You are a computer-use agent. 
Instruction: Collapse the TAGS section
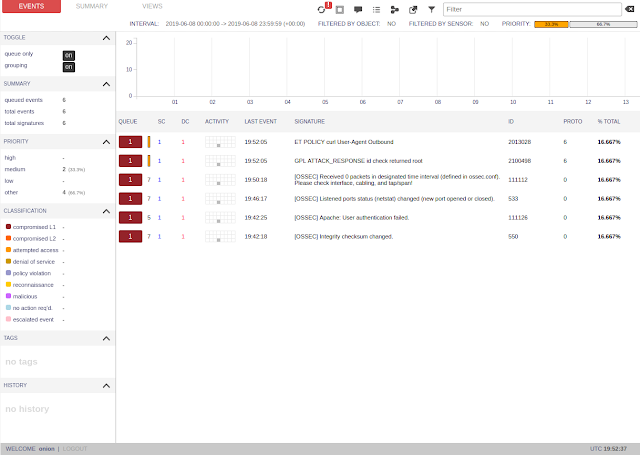106,338
